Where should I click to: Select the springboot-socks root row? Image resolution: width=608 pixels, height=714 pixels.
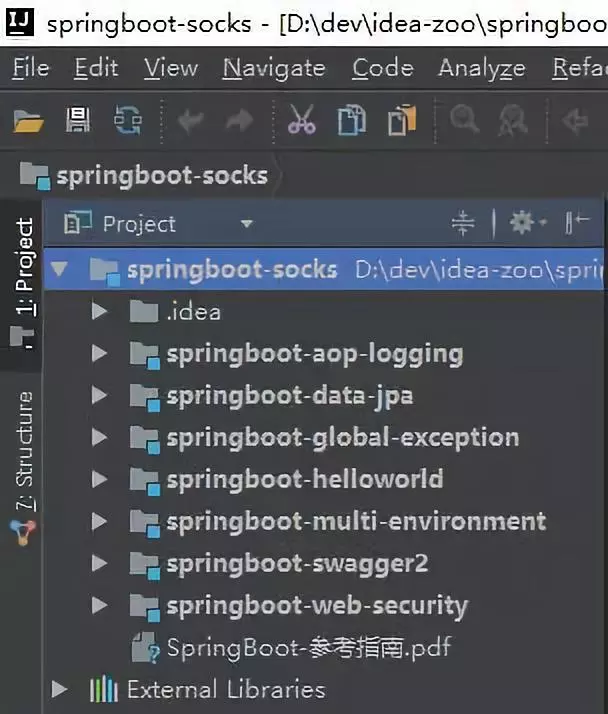click(324, 269)
